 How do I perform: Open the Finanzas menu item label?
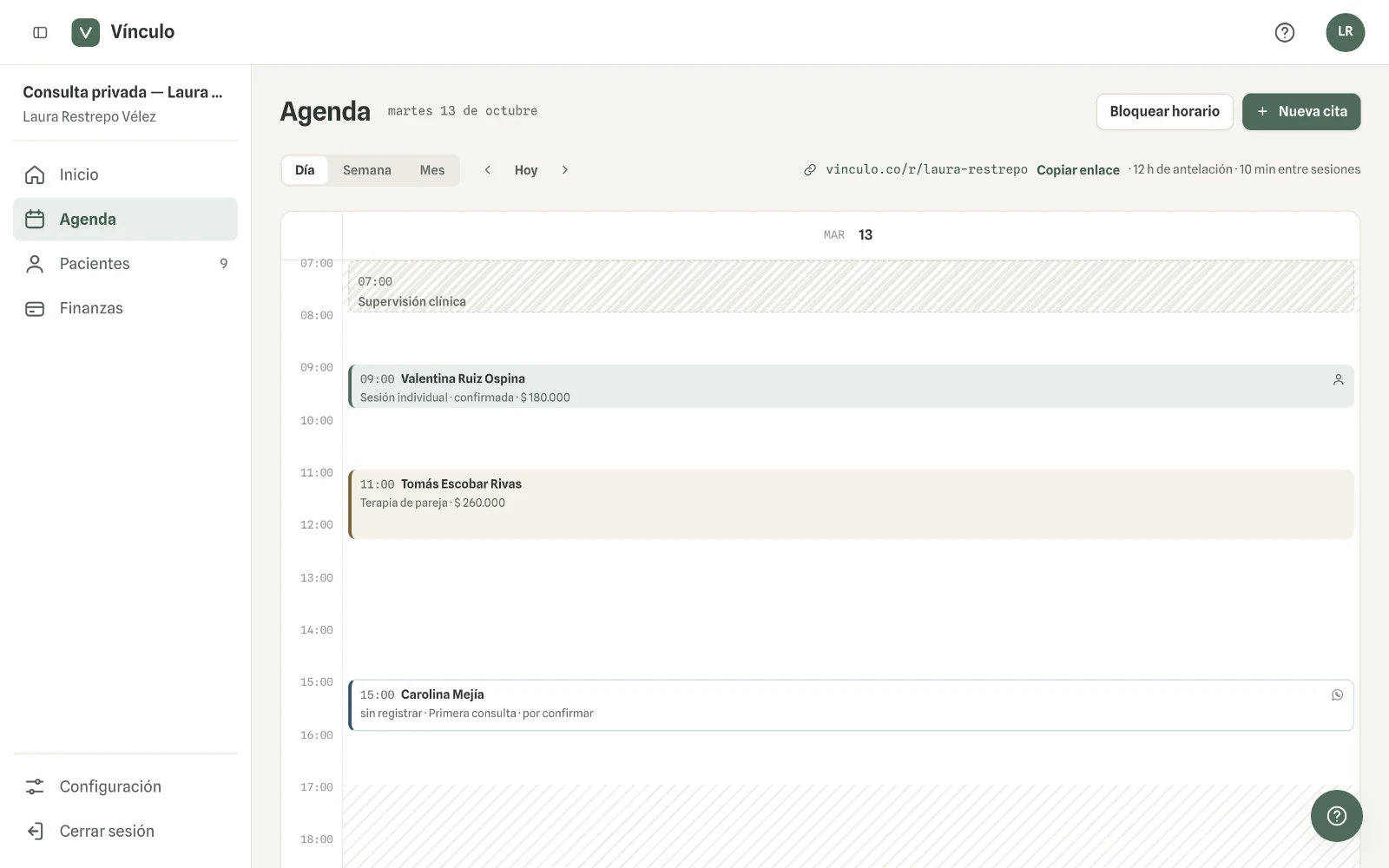(x=91, y=308)
